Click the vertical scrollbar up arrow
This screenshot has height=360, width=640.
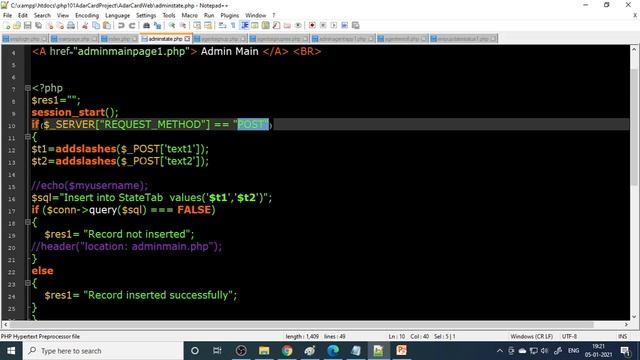point(634,49)
